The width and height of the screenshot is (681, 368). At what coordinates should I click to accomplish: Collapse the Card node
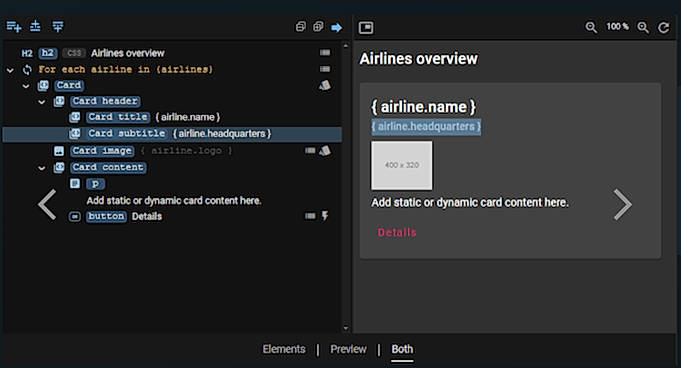tap(26, 86)
